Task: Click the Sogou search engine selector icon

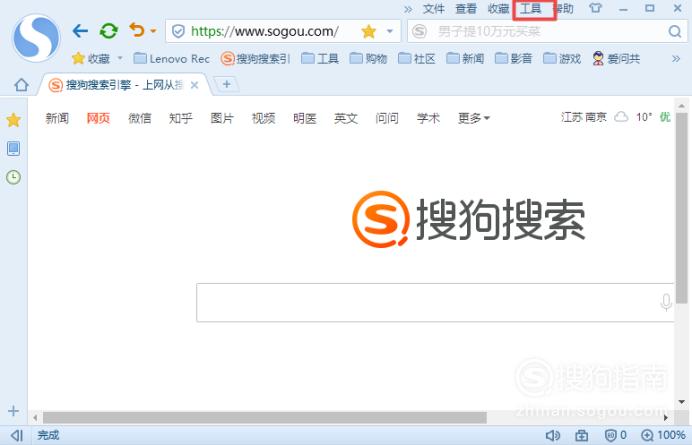Action: point(419,31)
